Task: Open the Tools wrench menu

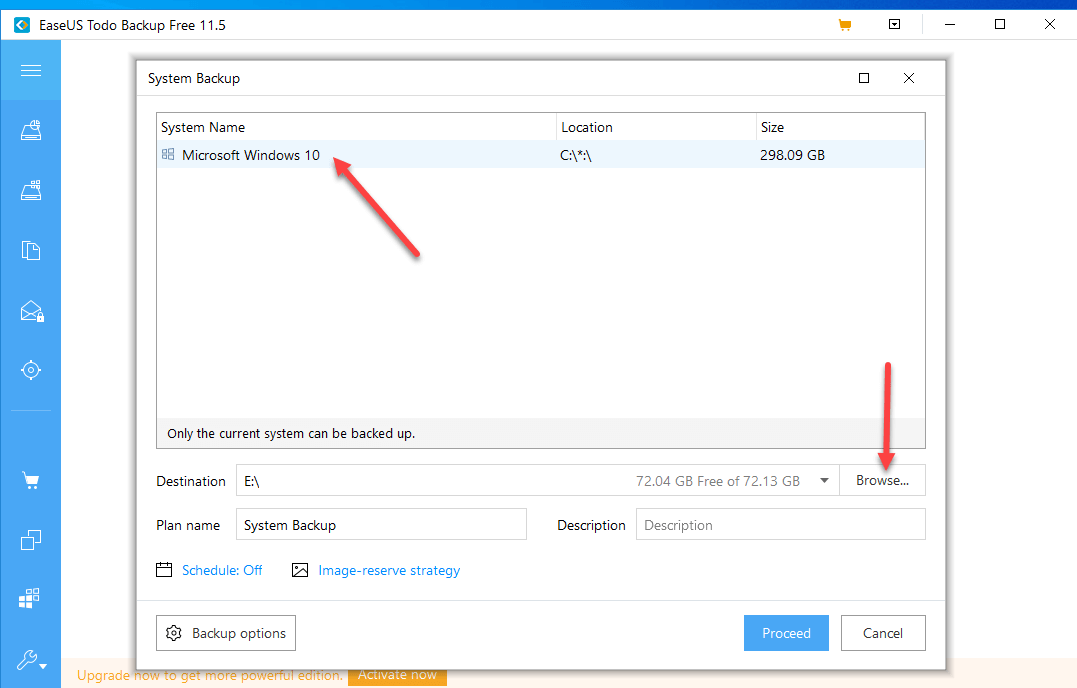Action: tap(32, 660)
